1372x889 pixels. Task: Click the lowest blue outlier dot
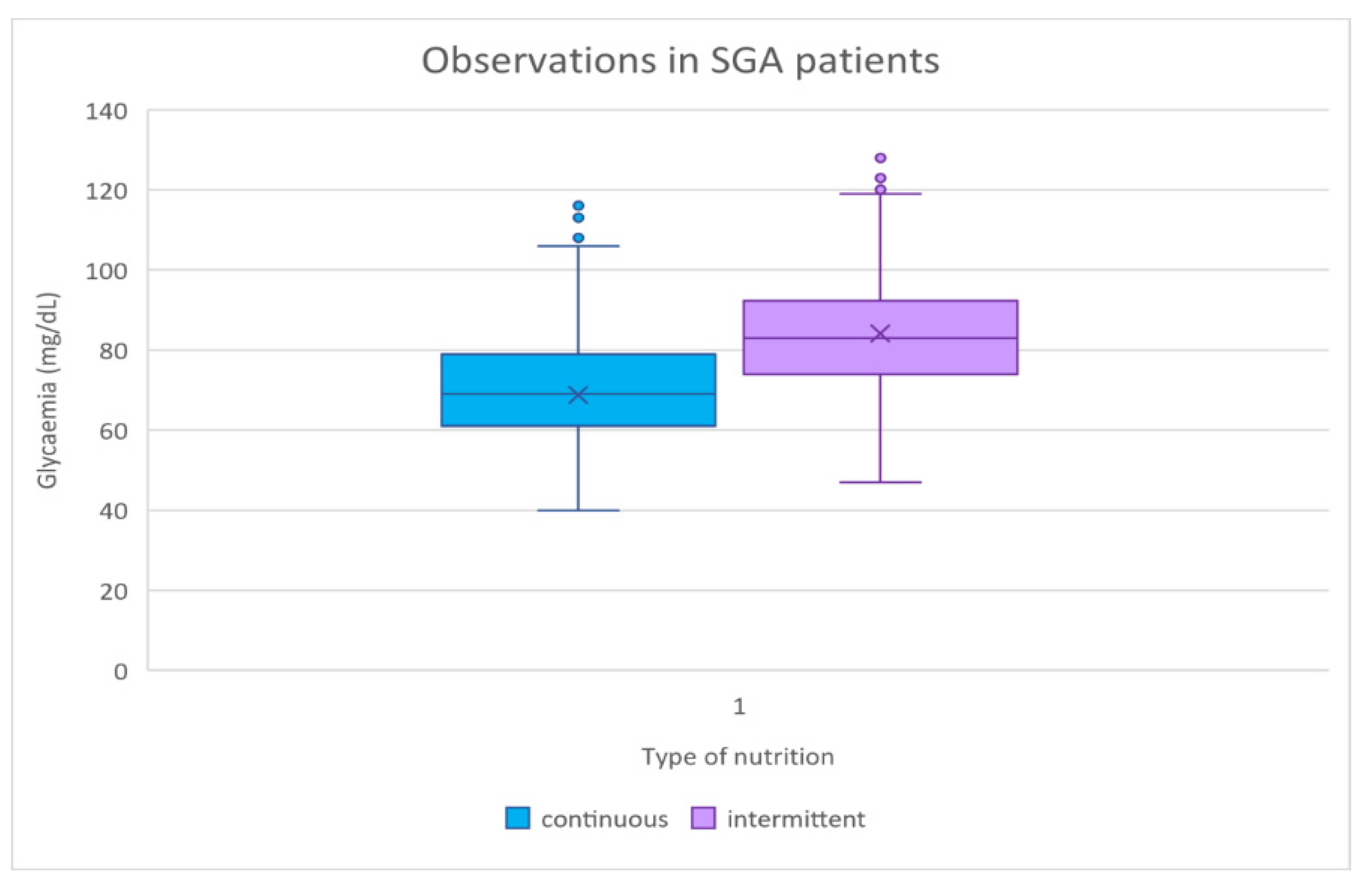578,238
